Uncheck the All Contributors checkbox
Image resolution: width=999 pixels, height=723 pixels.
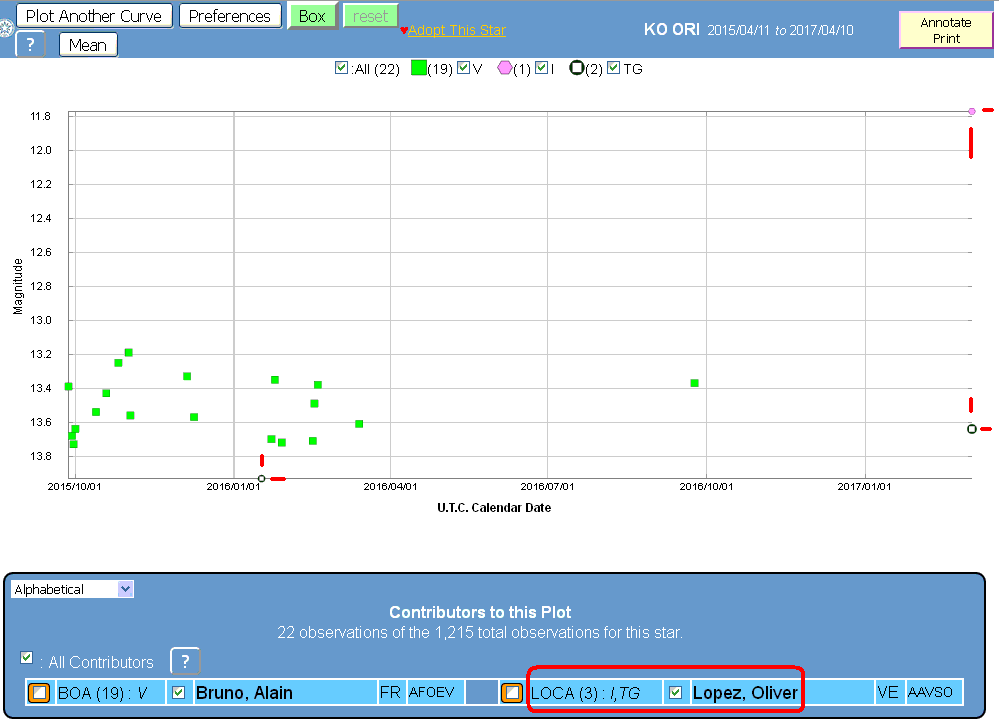pos(27,658)
